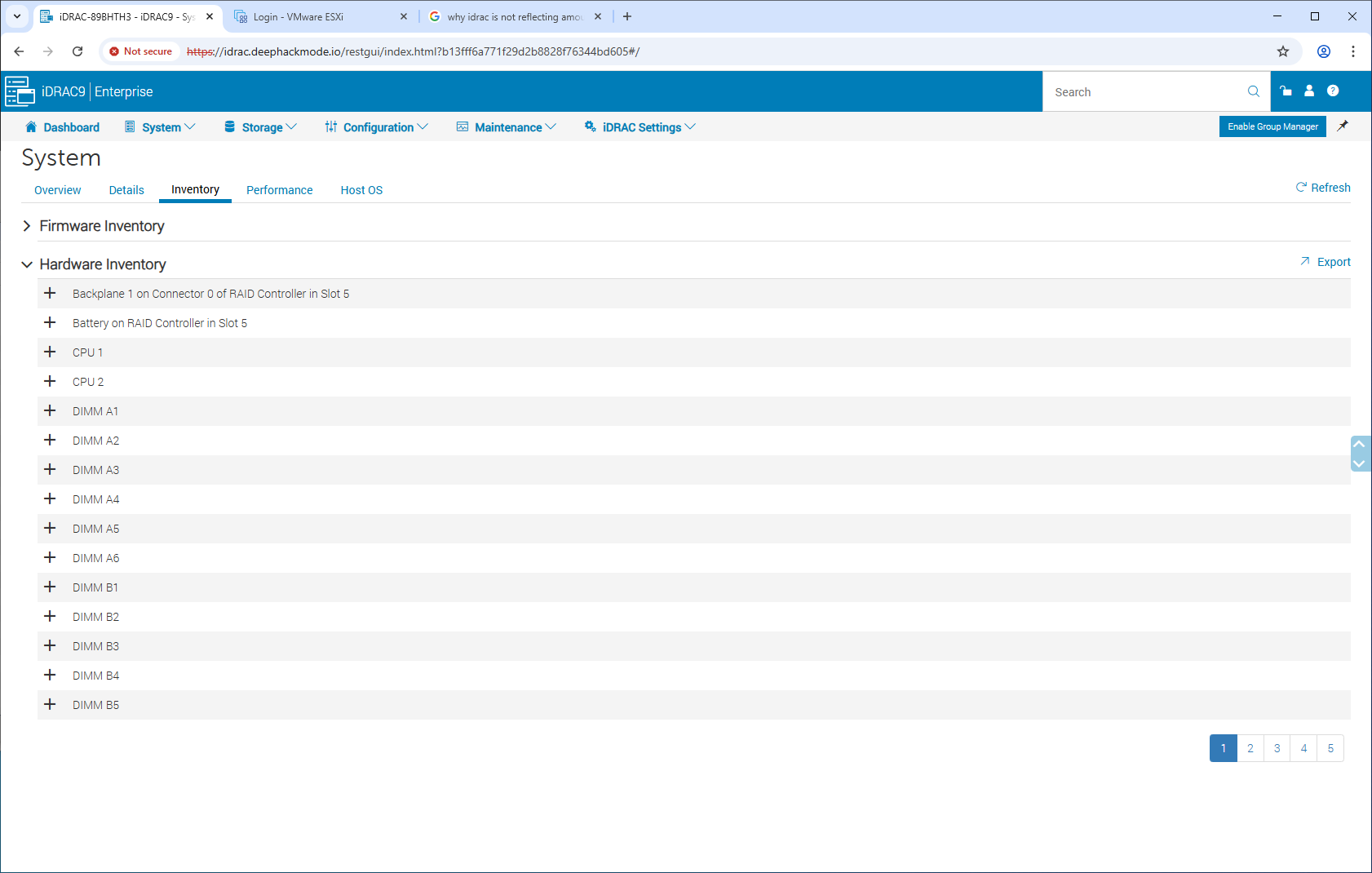Select the Inventory tab

195,189
